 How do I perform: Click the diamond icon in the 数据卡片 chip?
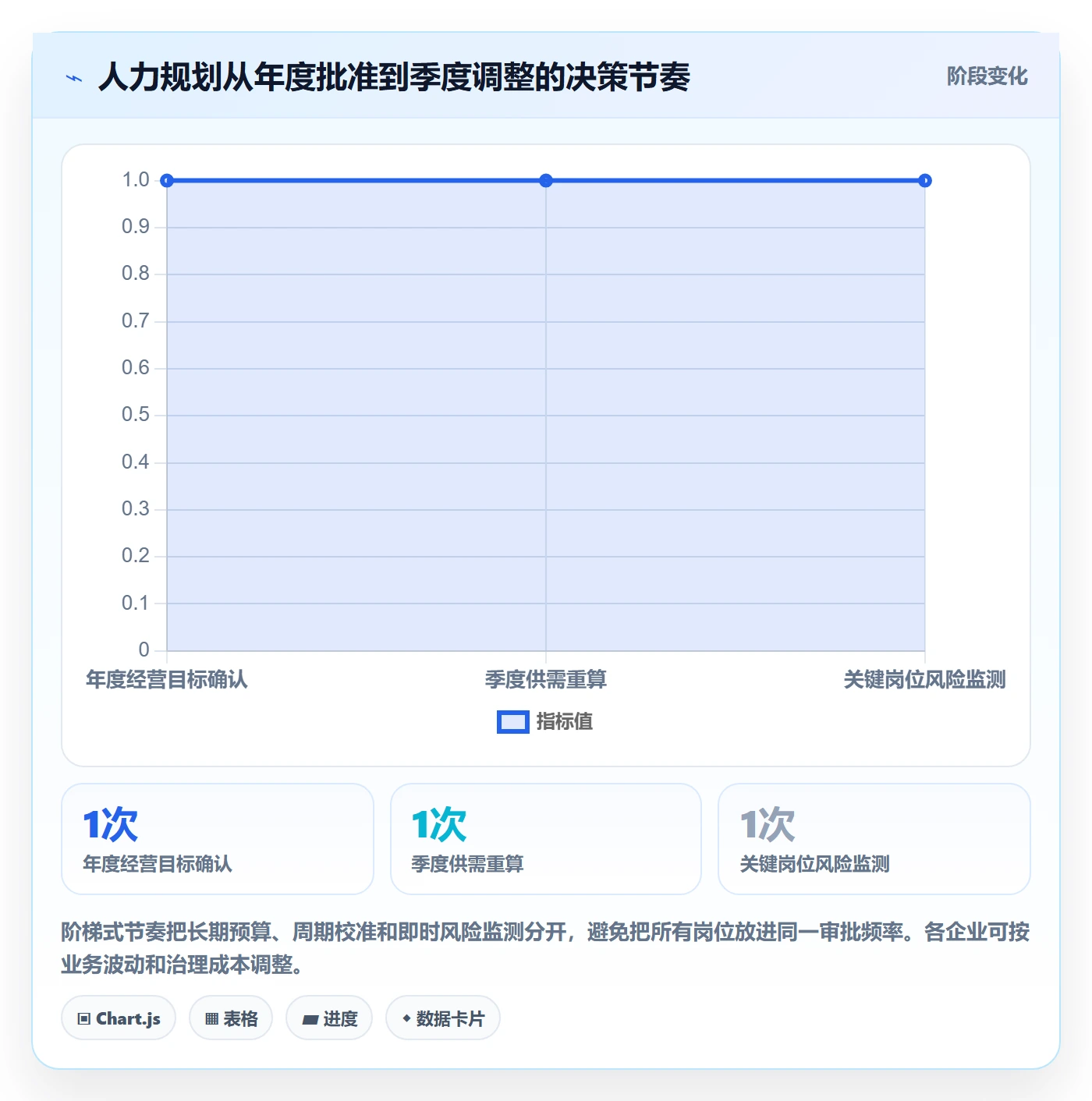point(406,1018)
